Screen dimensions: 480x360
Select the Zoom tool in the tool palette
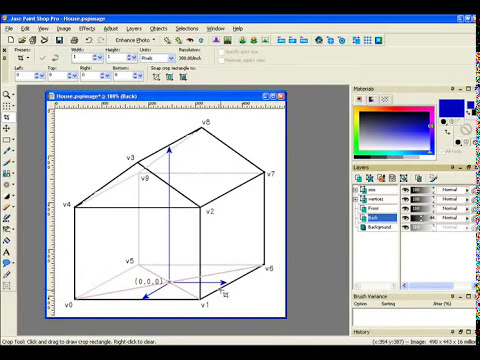tap(6, 95)
